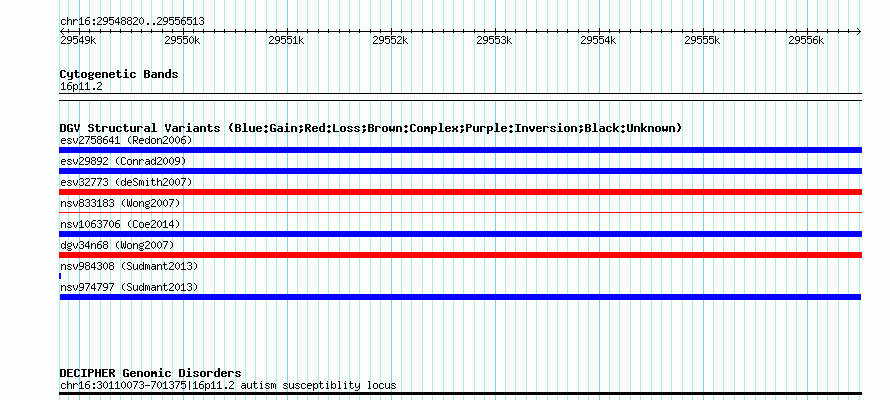Click the right arrowhead of the ruler

tap(859, 31)
